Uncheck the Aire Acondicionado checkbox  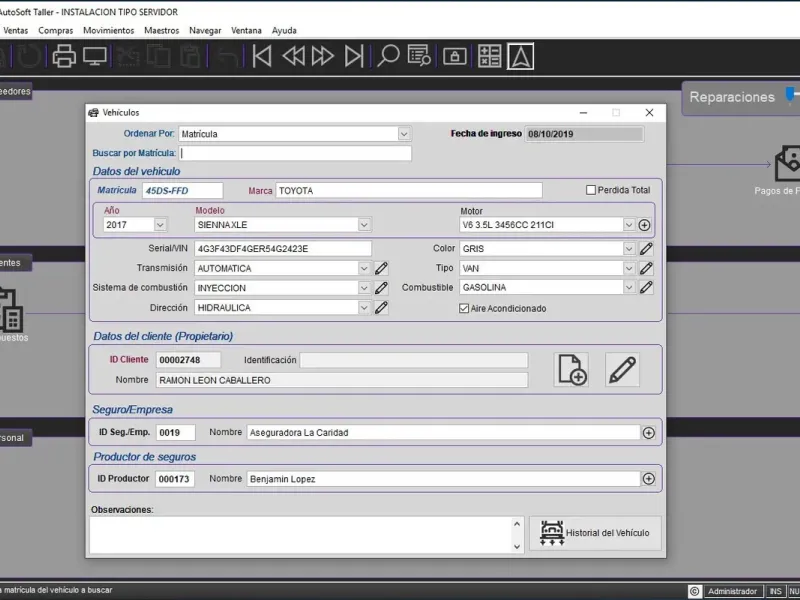(x=464, y=308)
